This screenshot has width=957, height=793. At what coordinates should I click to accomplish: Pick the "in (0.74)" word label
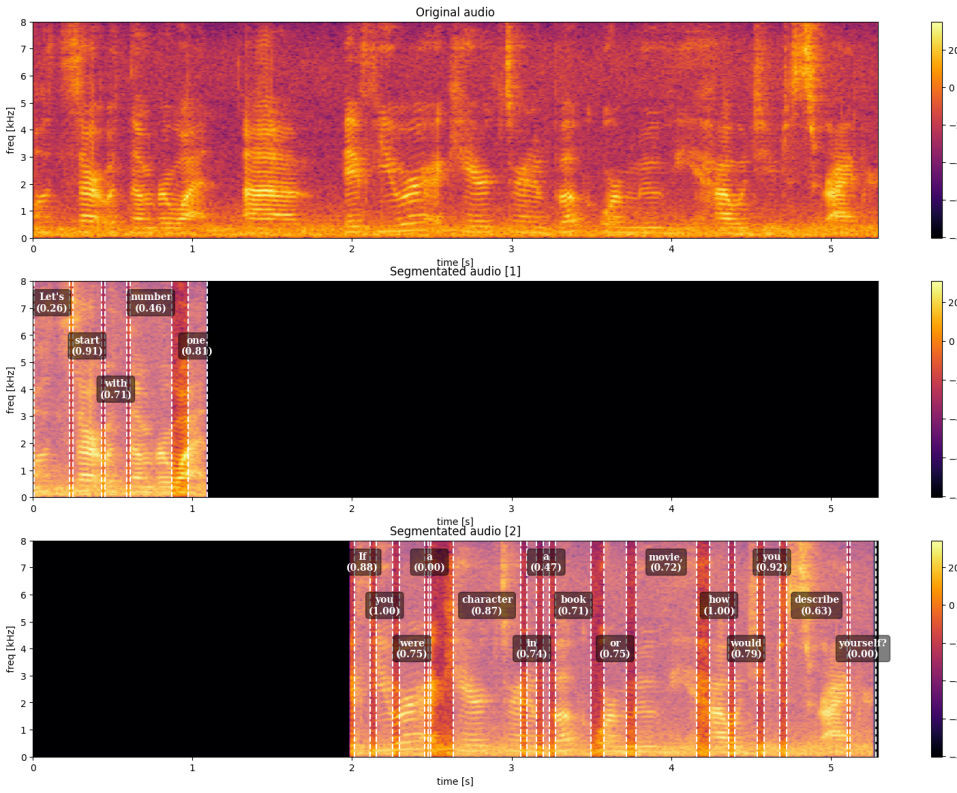[532, 648]
